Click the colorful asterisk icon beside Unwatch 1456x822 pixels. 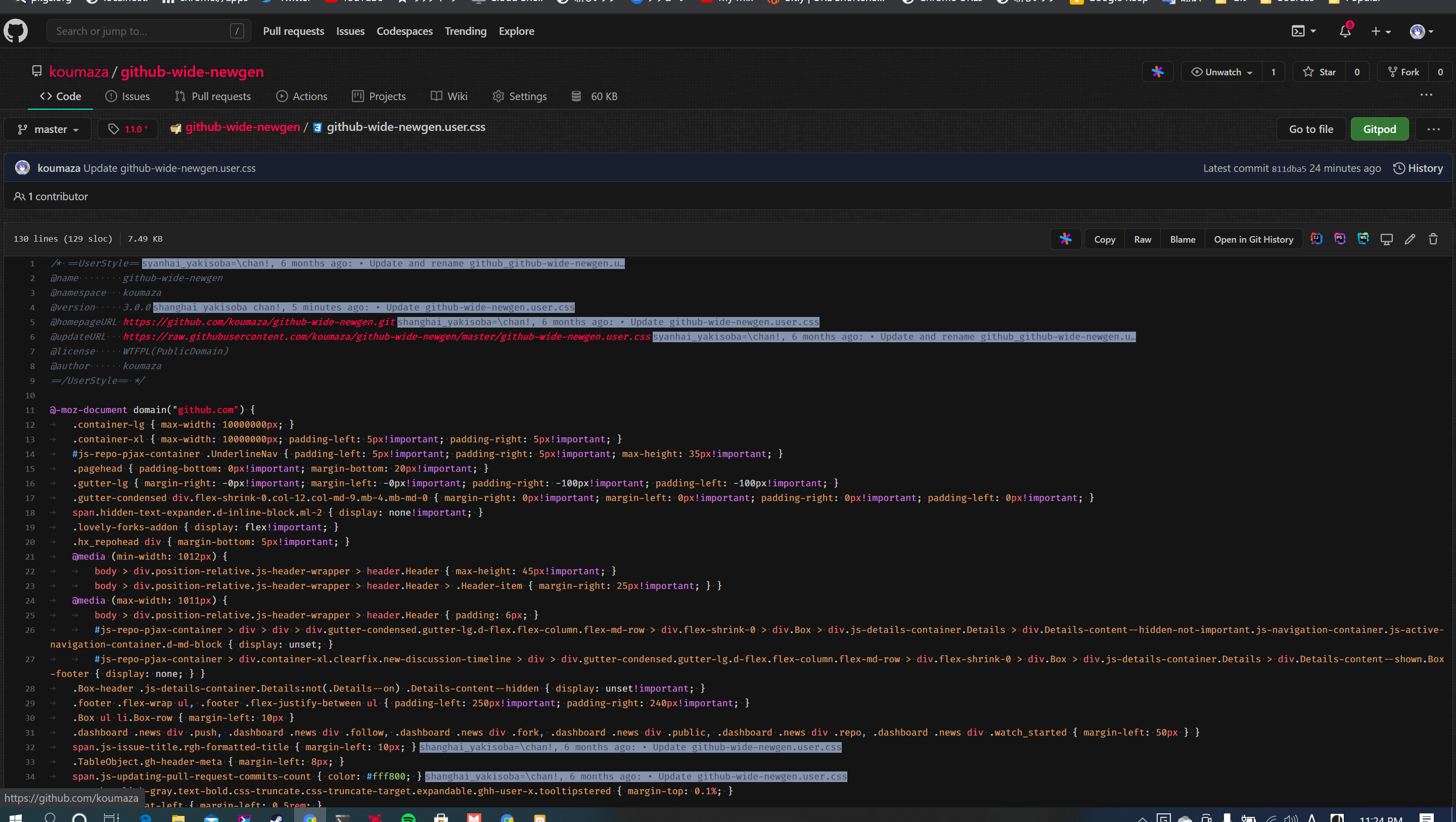pos(1158,72)
